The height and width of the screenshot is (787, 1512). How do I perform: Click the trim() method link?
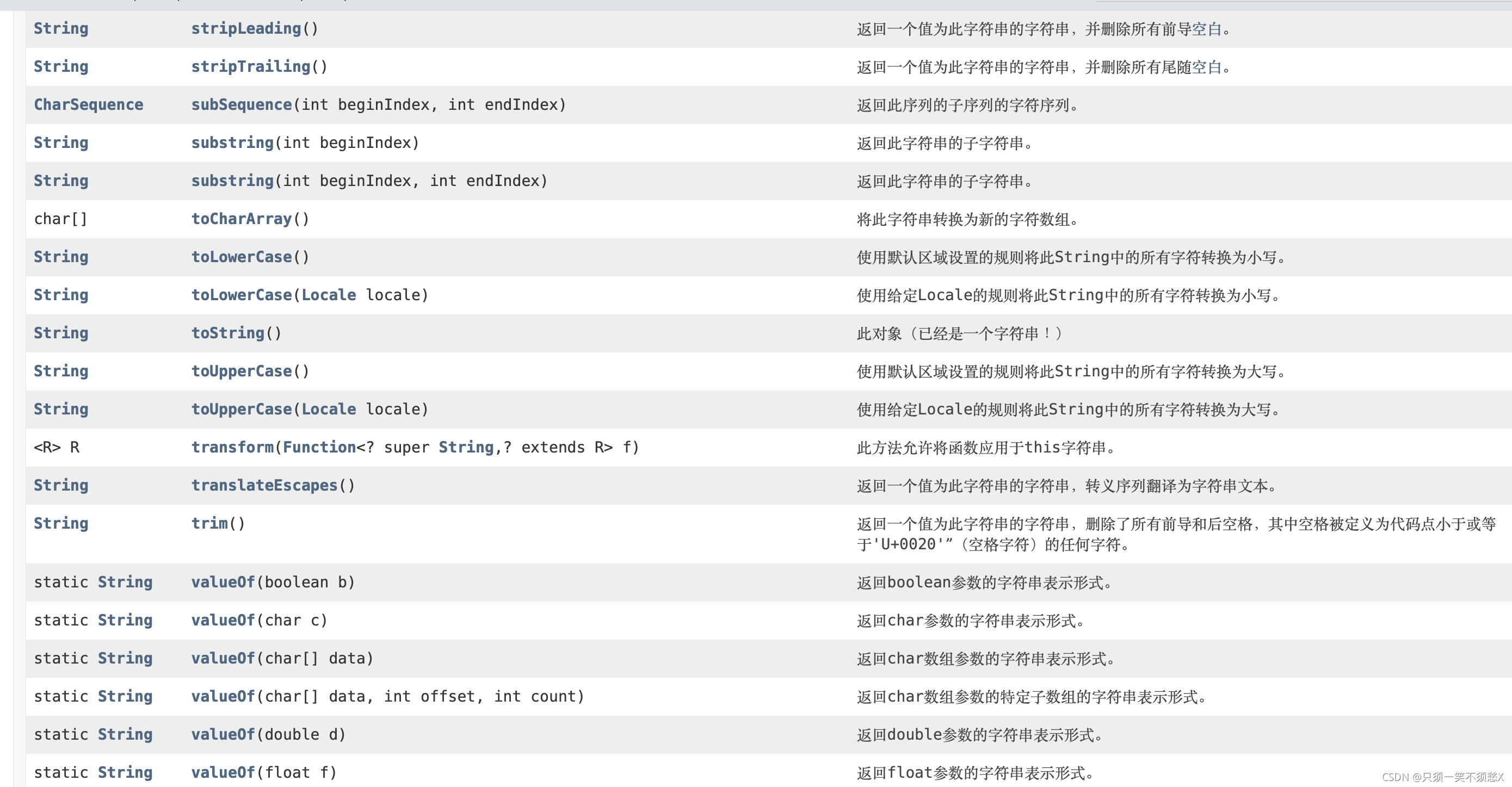(x=209, y=524)
